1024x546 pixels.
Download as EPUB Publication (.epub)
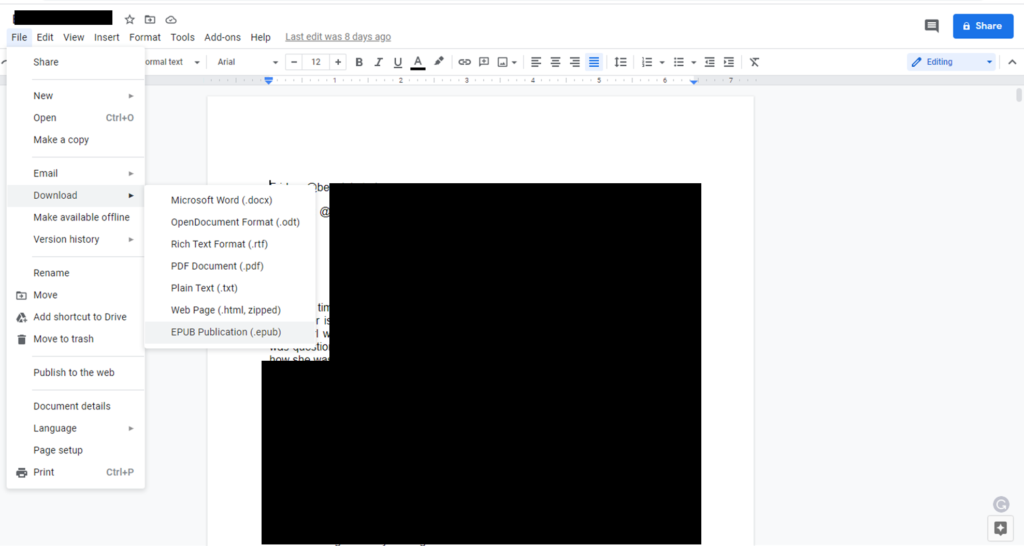pos(230,332)
